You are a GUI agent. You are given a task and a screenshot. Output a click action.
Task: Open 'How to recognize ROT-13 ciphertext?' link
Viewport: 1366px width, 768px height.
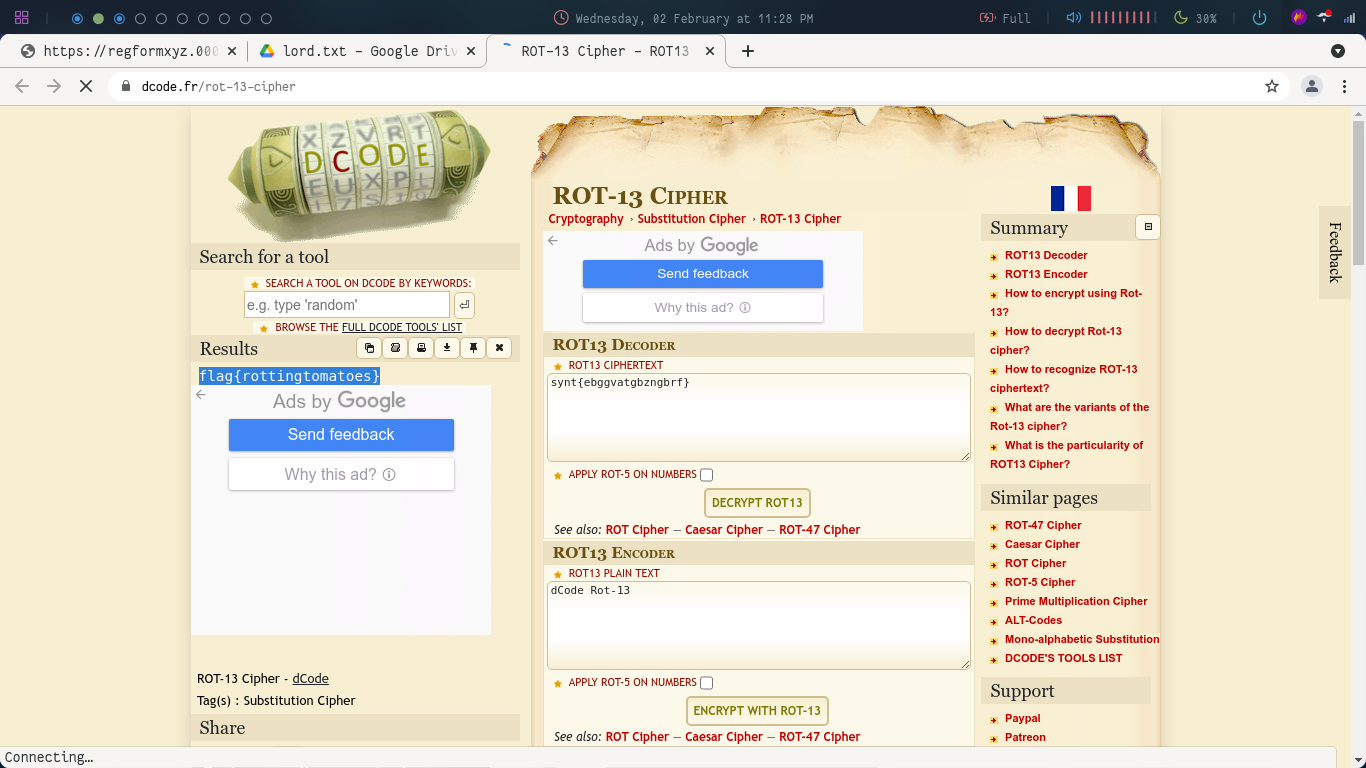tap(1064, 378)
